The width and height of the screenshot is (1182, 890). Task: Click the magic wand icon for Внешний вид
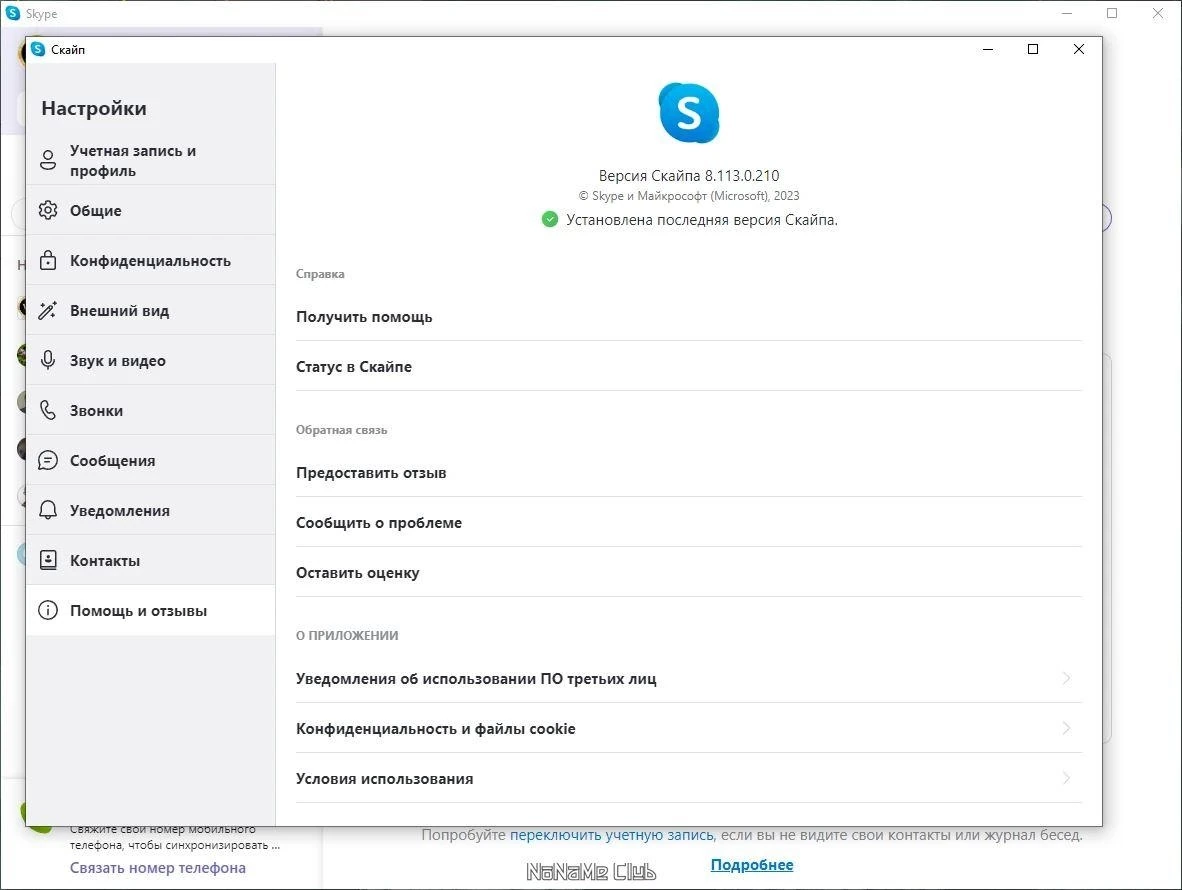(47, 310)
